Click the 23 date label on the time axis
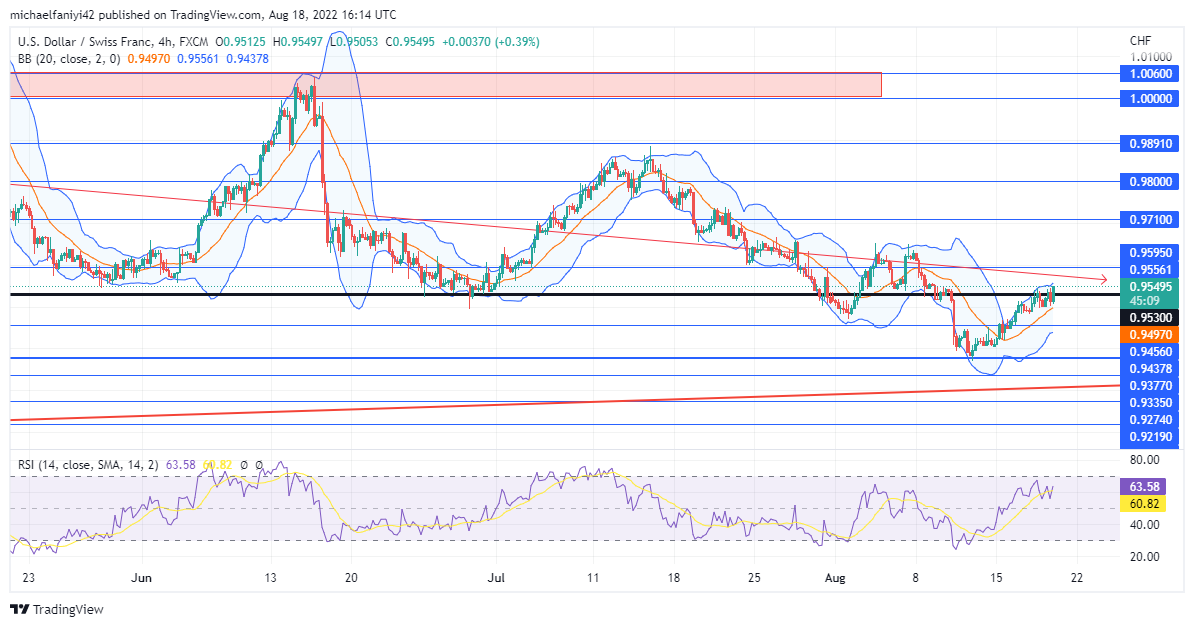1194x627 pixels. 28,578
